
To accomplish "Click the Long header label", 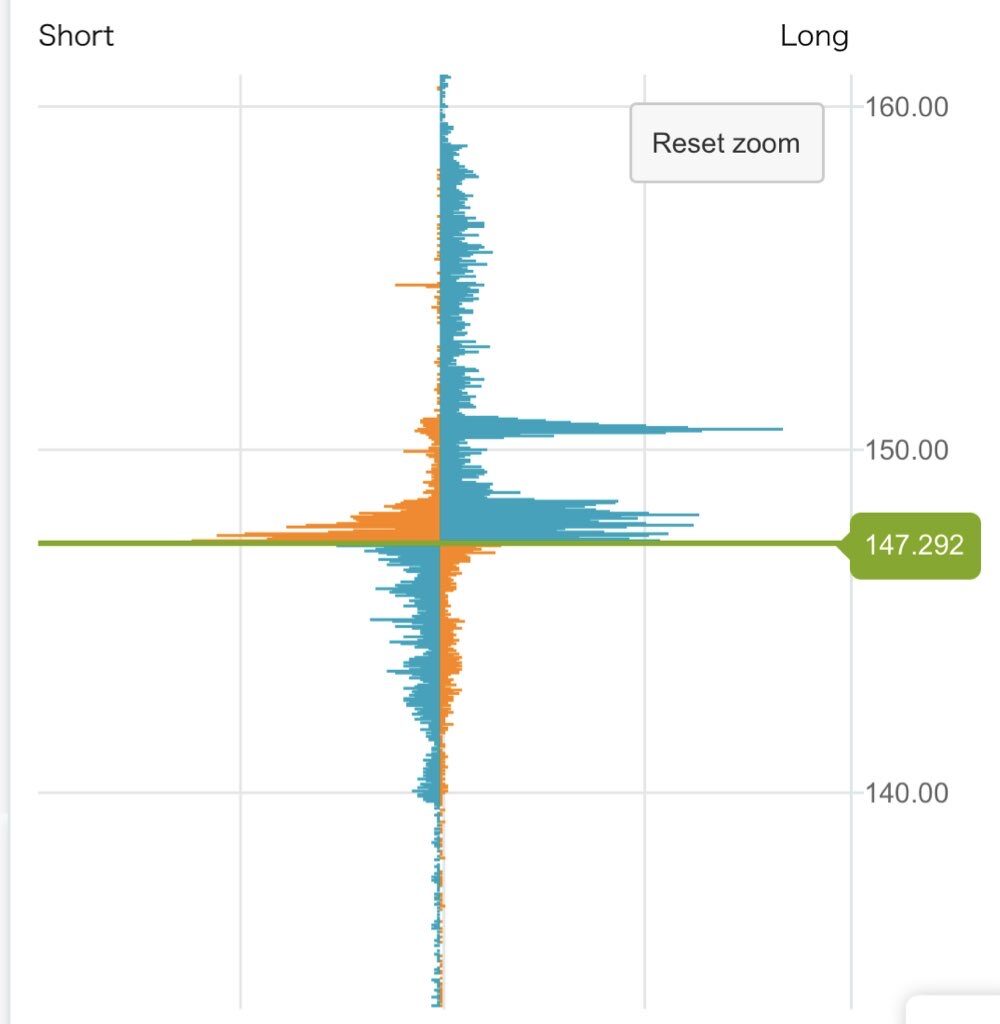I will 814,37.
